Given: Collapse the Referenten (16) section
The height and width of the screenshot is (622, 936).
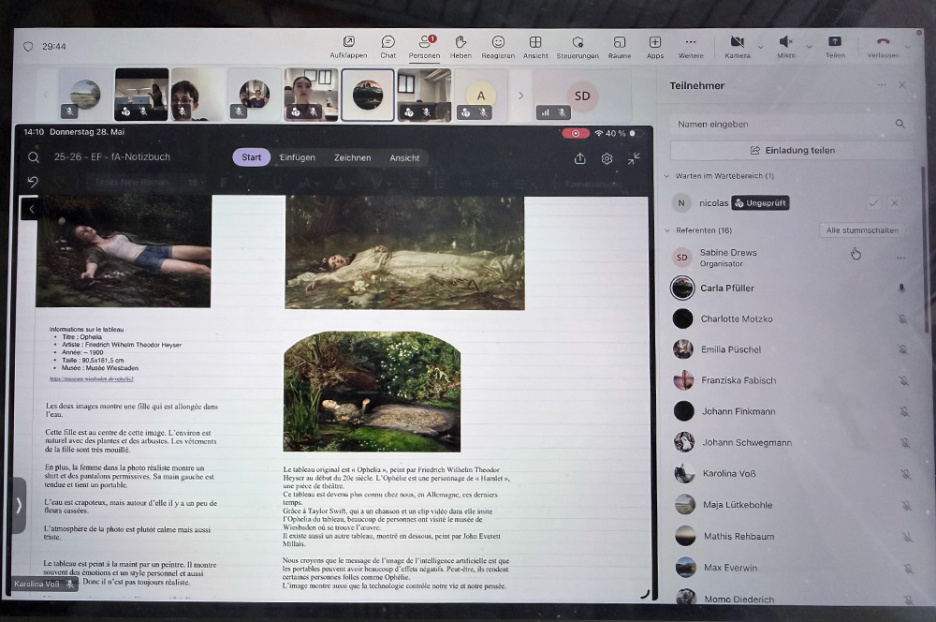Looking at the screenshot, I should (x=667, y=230).
